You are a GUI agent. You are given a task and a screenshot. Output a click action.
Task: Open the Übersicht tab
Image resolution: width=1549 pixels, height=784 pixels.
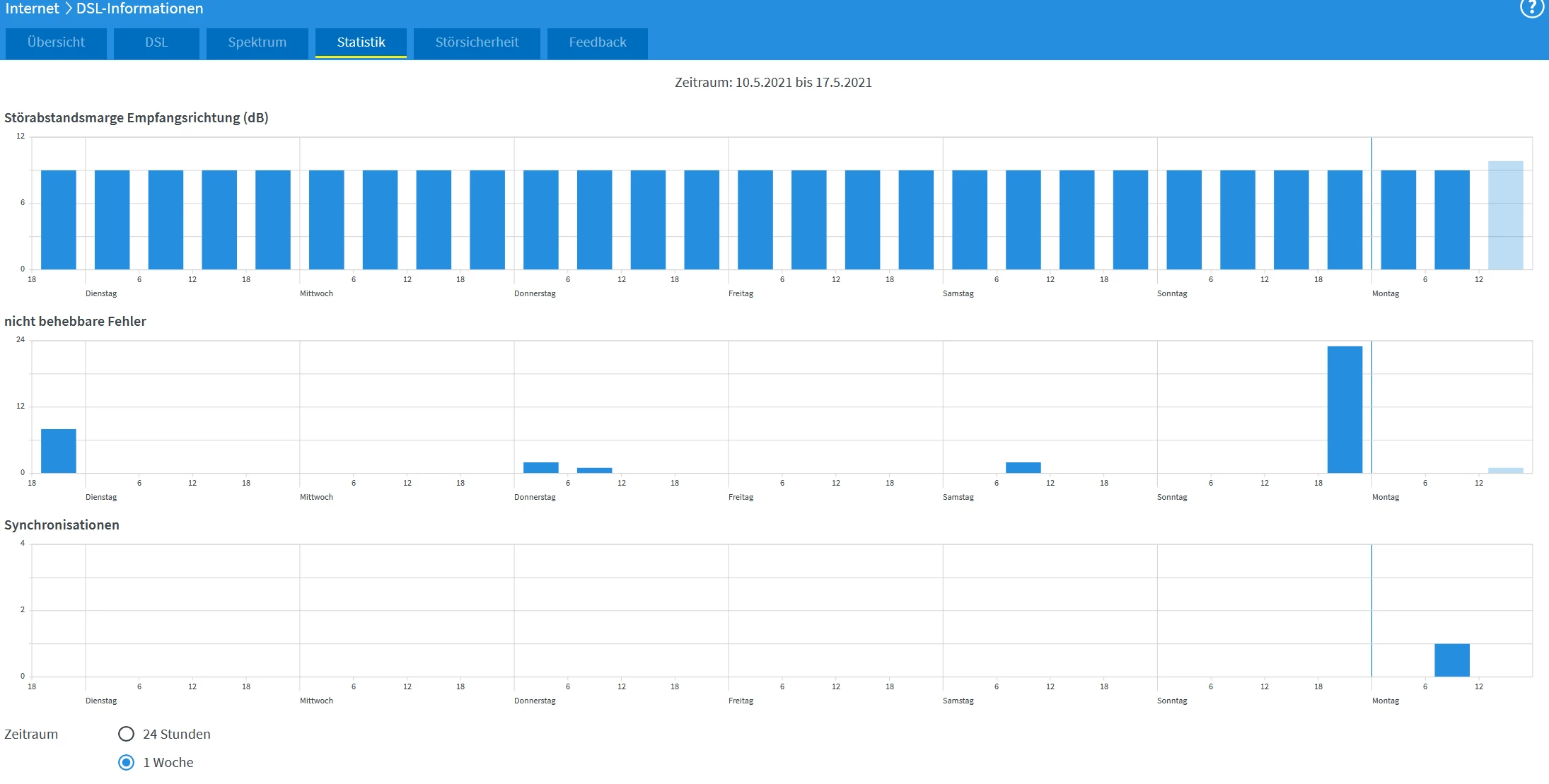pyautogui.click(x=56, y=42)
